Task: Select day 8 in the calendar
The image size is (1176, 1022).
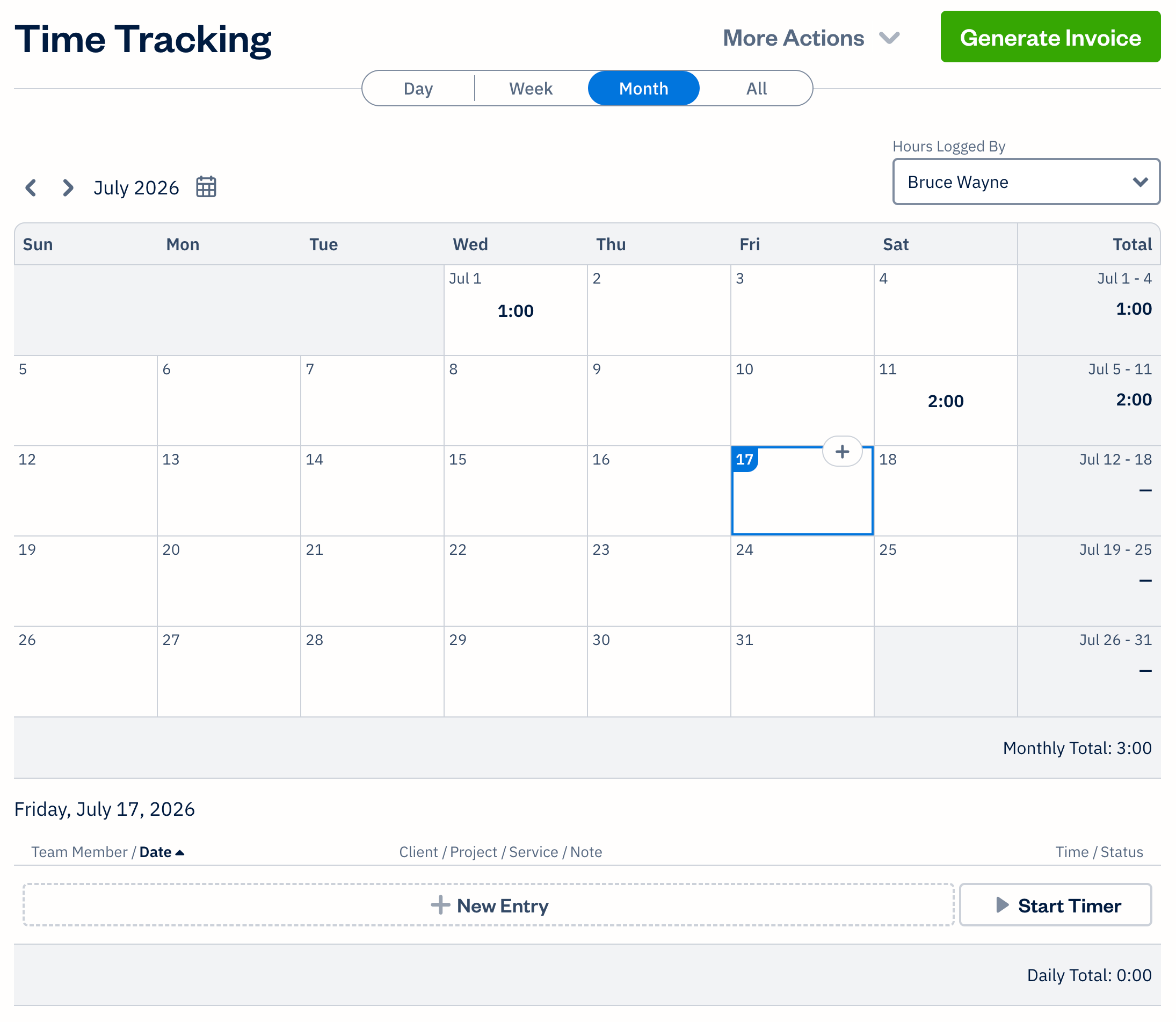Action: [x=516, y=401]
